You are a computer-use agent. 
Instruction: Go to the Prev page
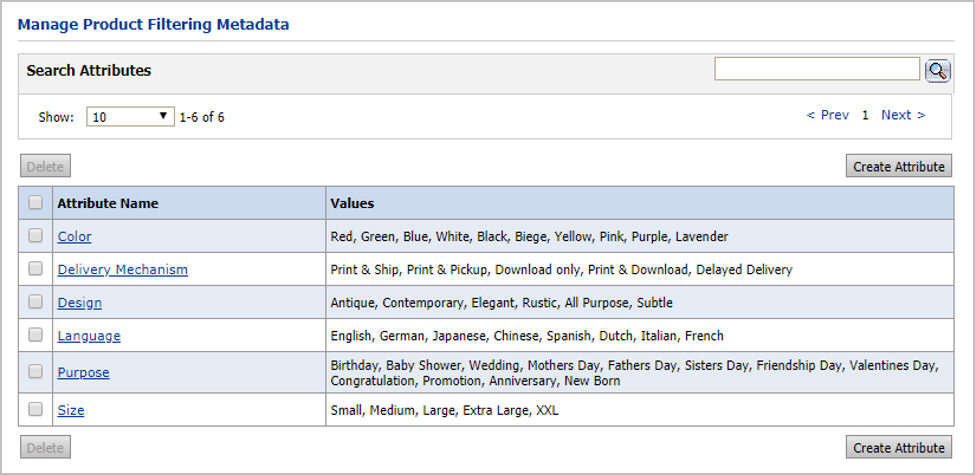pyautogui.click(x=828, y=115)
